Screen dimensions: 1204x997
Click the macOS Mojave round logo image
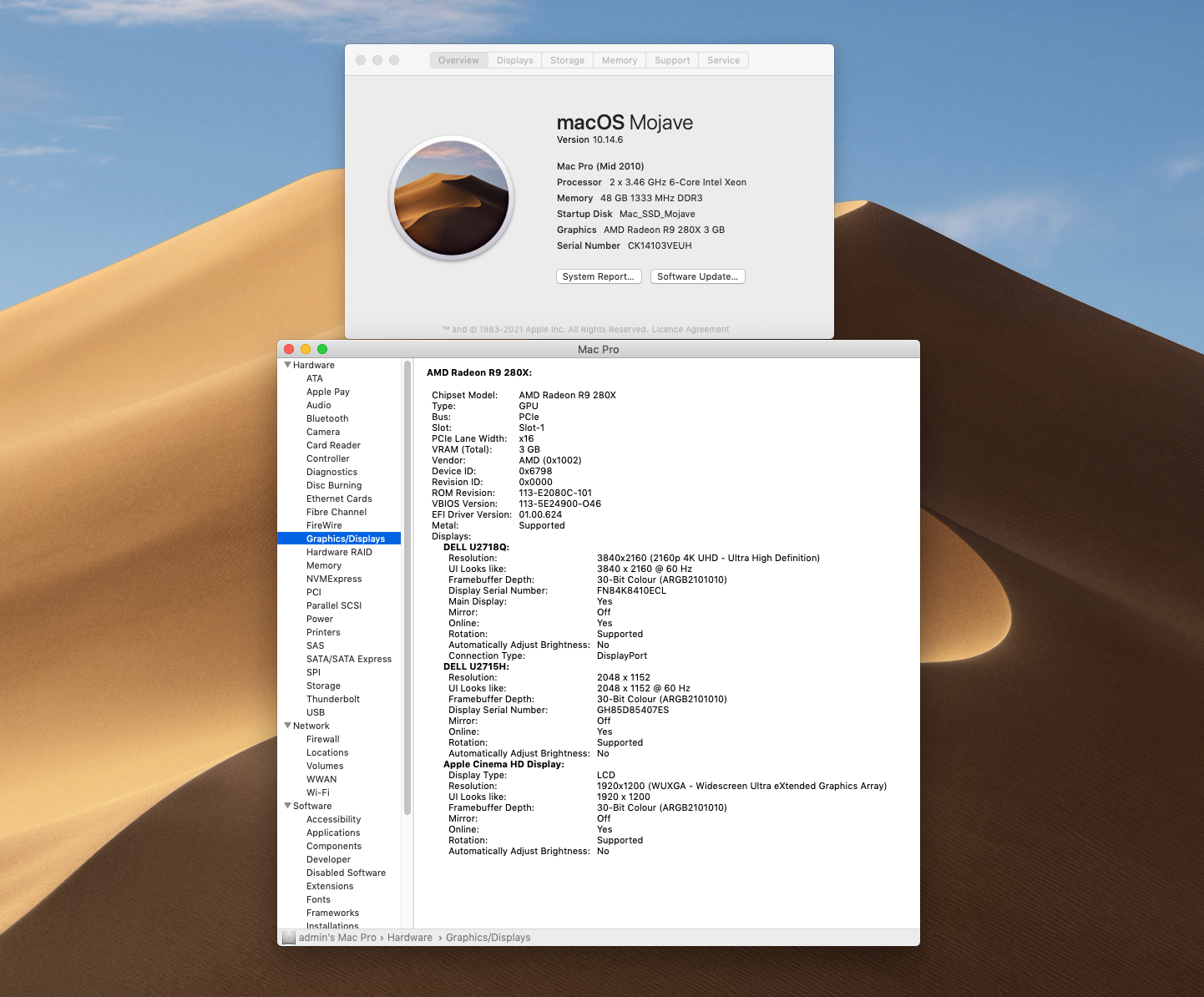pos(452,198)
